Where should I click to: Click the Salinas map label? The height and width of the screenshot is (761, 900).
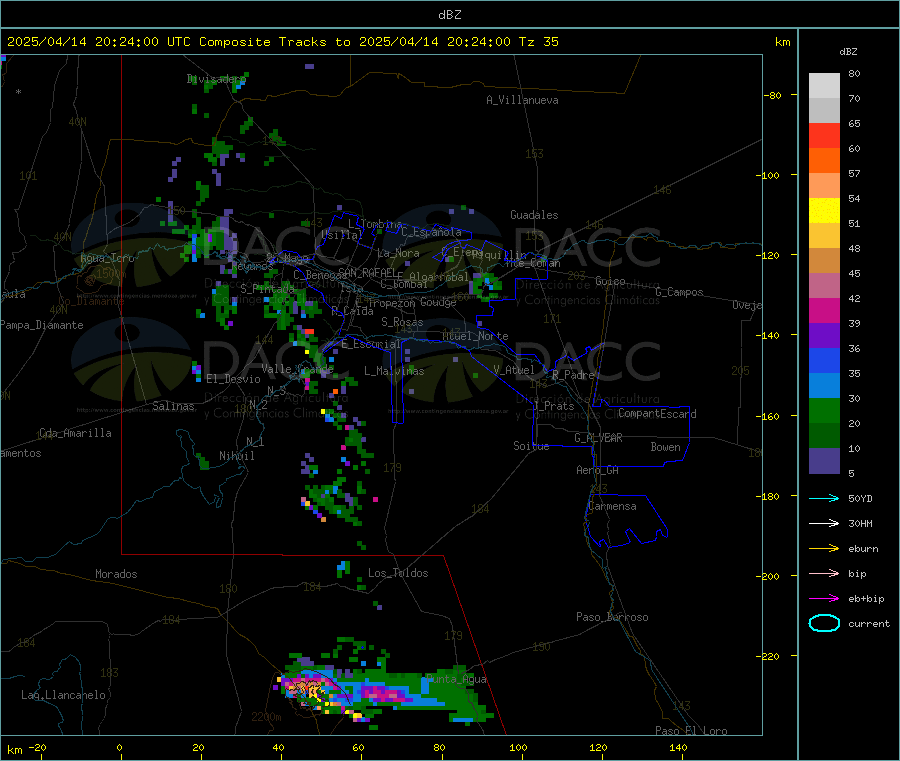tap(173, 406)
